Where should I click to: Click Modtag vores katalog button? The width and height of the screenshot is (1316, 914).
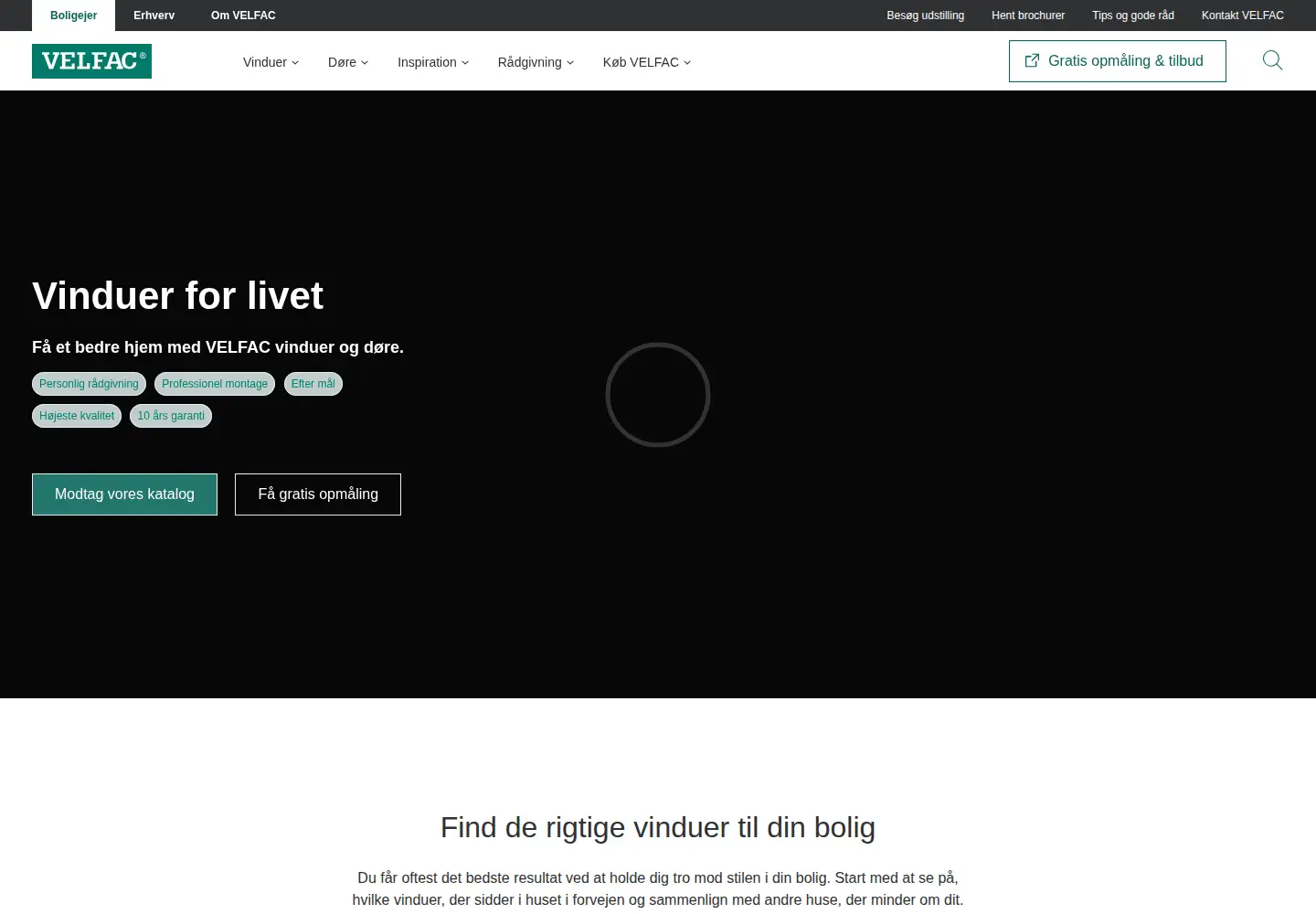pyautogui.click(x=124, y=494)
